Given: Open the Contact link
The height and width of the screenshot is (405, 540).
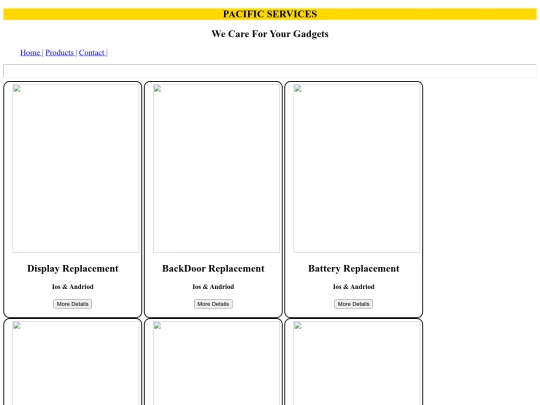Looking at the screenshot, I should click(92, 53).
